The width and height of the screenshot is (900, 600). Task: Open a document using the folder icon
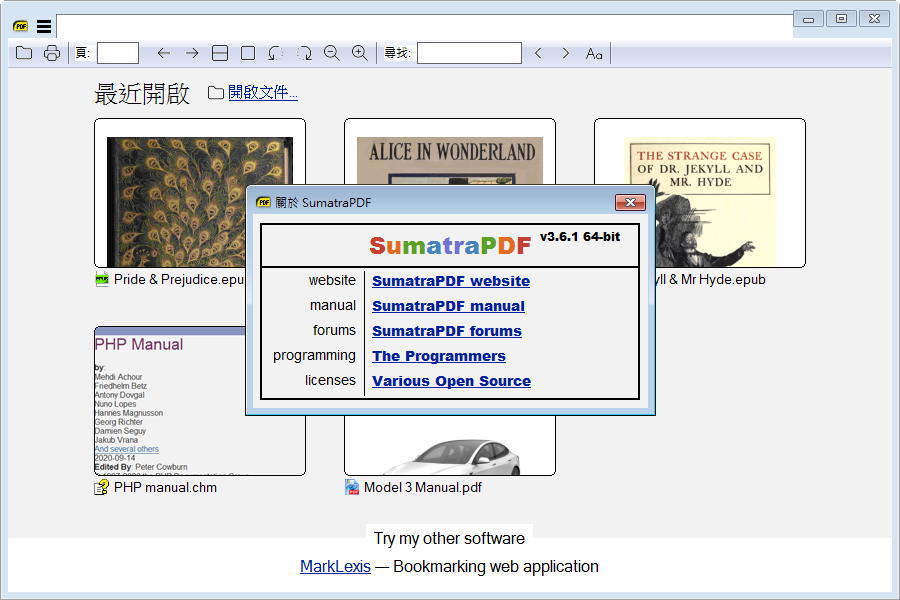23,53
